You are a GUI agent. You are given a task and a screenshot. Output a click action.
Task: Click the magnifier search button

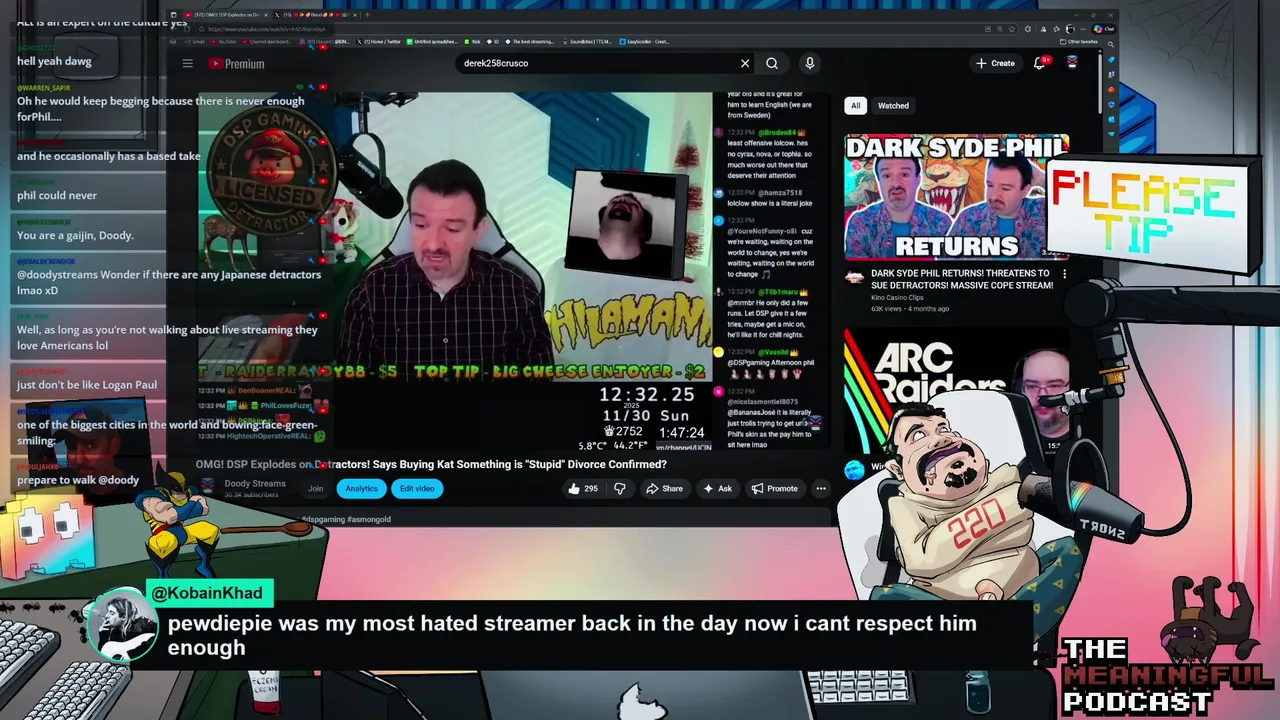pos(772,63)
